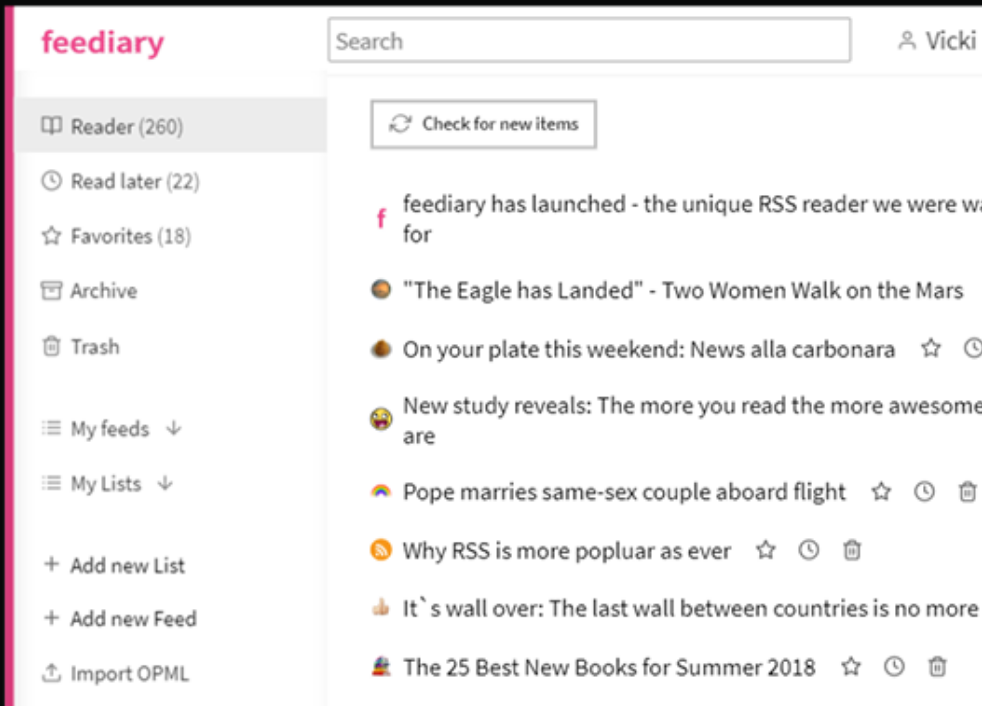Open Reader (260) in sidebar
The image size is (982, 706).
click(170, 126)
